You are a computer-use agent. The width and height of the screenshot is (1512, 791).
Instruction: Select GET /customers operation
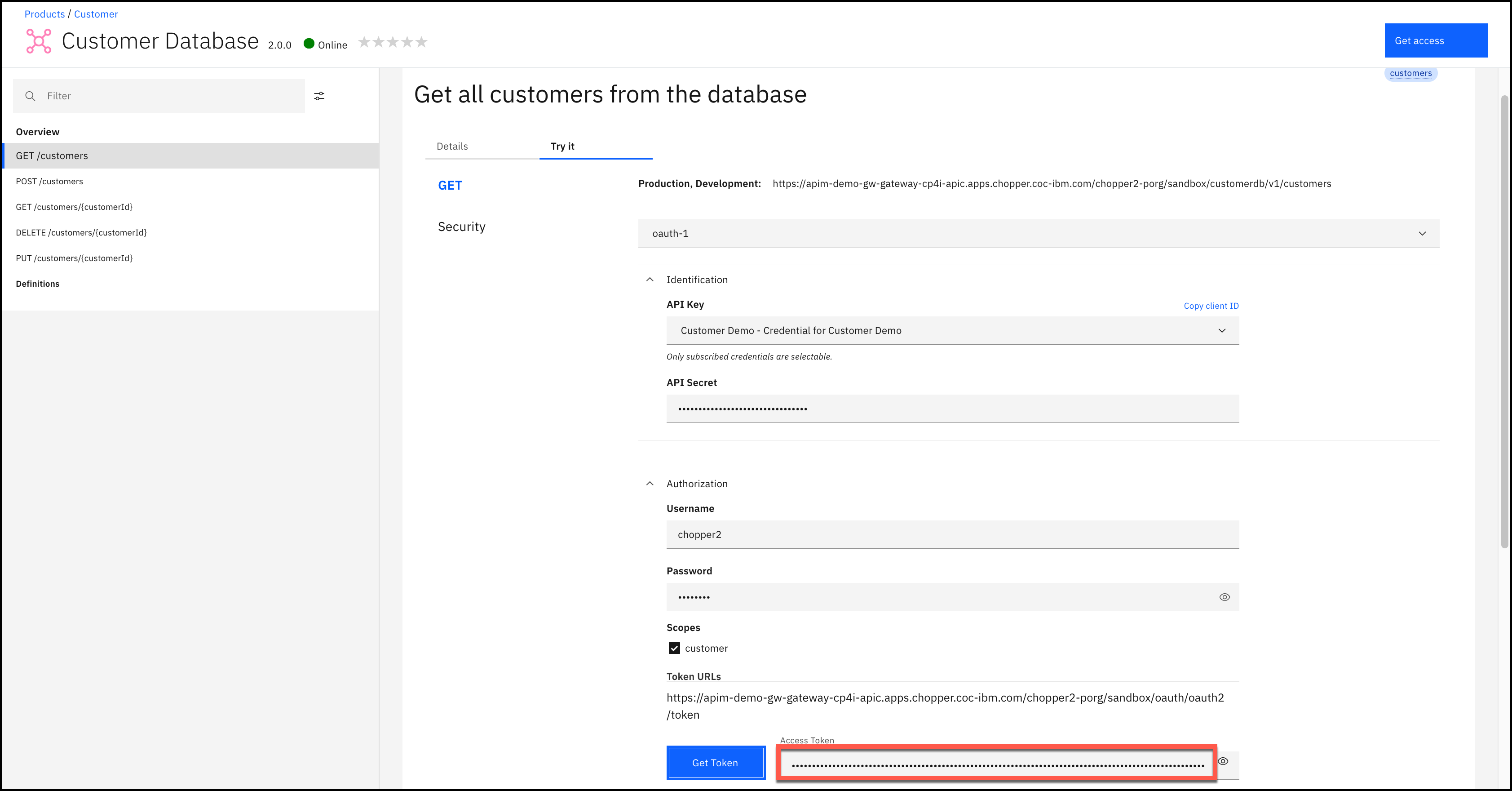[190, 156]
